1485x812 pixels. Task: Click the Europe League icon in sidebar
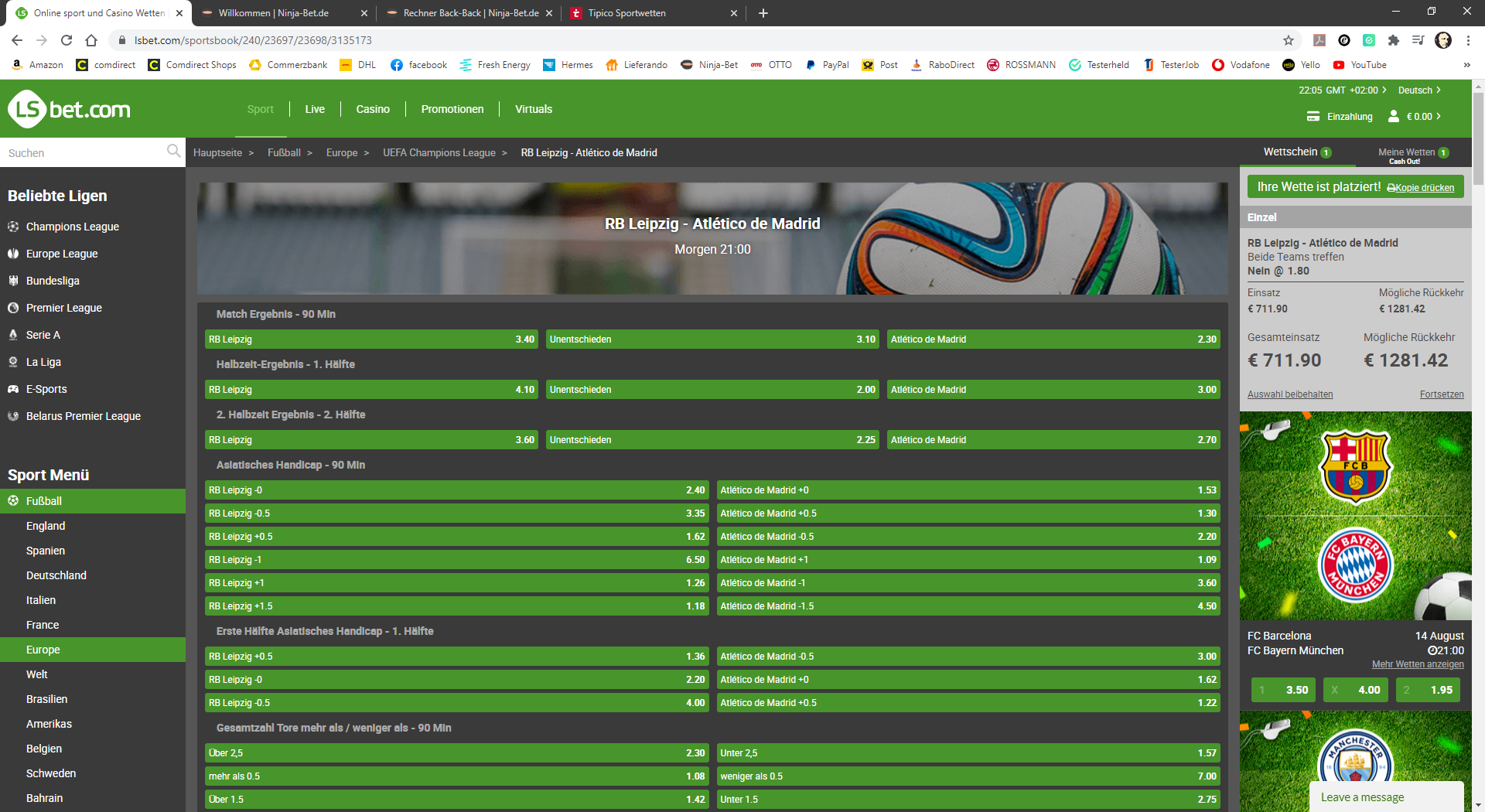tap(13, 254)
